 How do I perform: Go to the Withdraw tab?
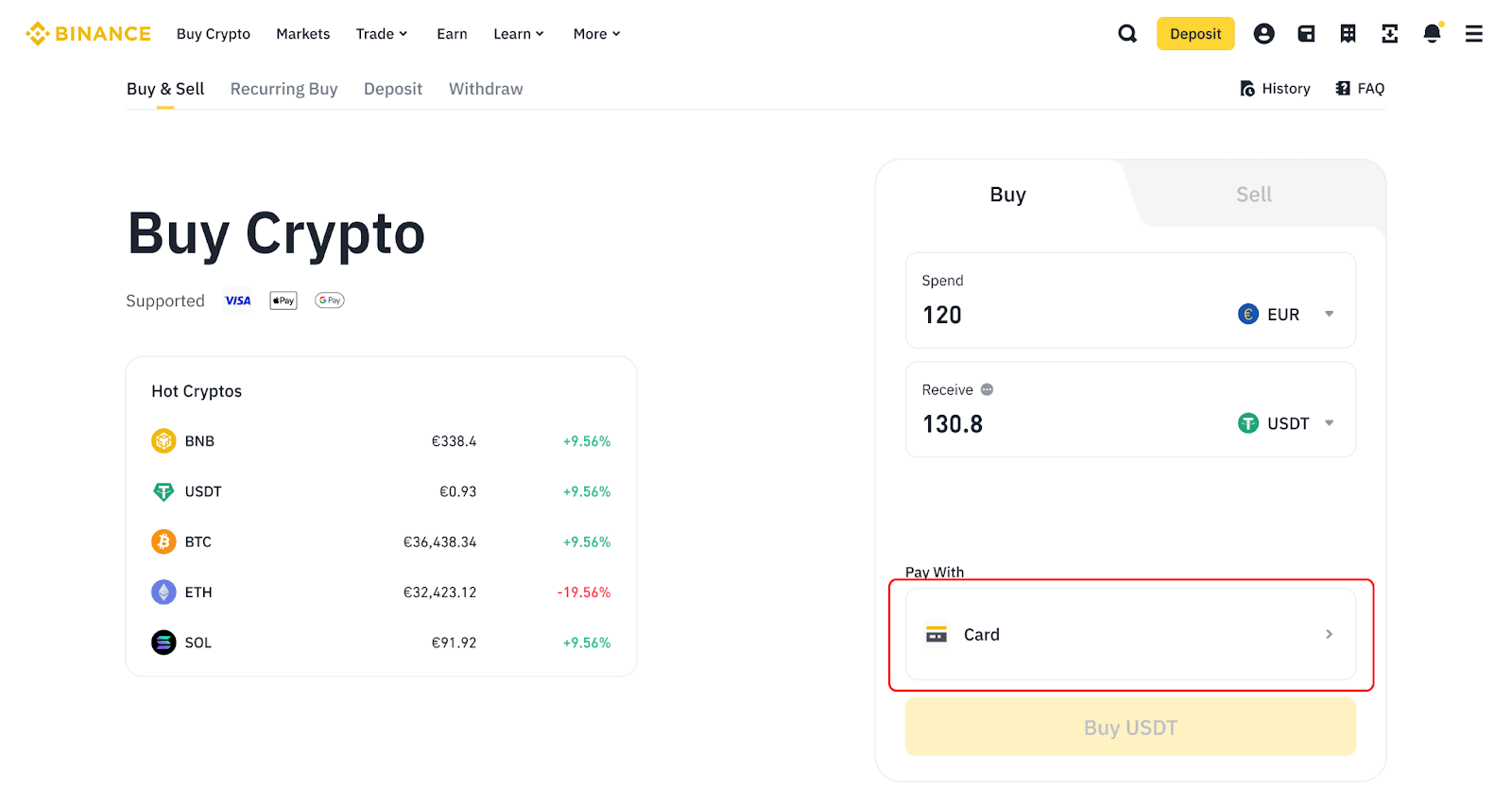pos(486,89)
